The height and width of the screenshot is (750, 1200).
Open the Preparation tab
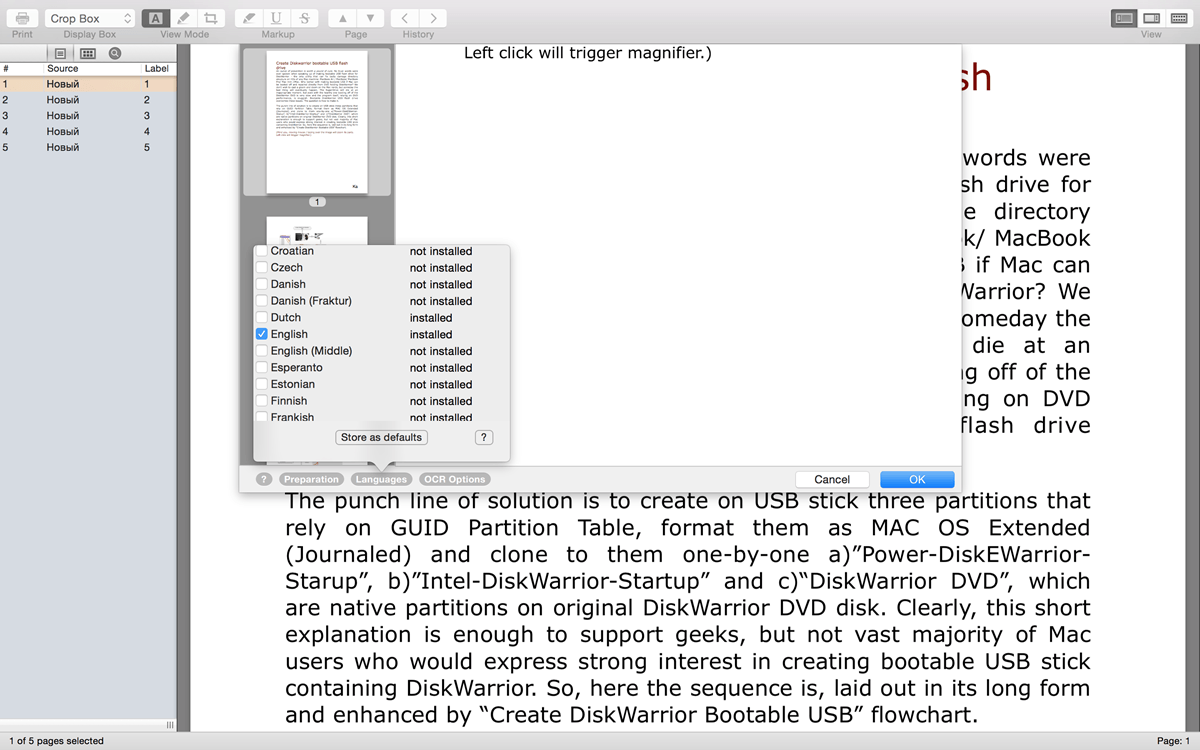(311, 479)
